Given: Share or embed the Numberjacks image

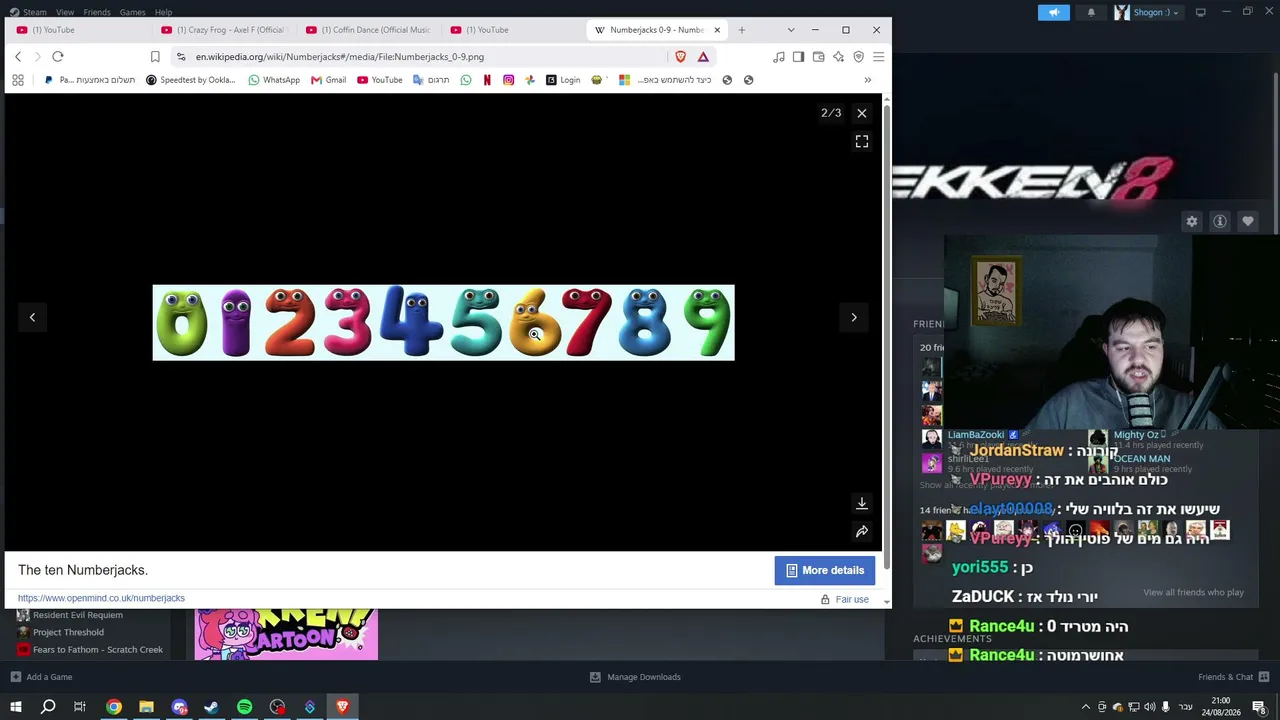Looking at the screenshot, I should 862,531.
